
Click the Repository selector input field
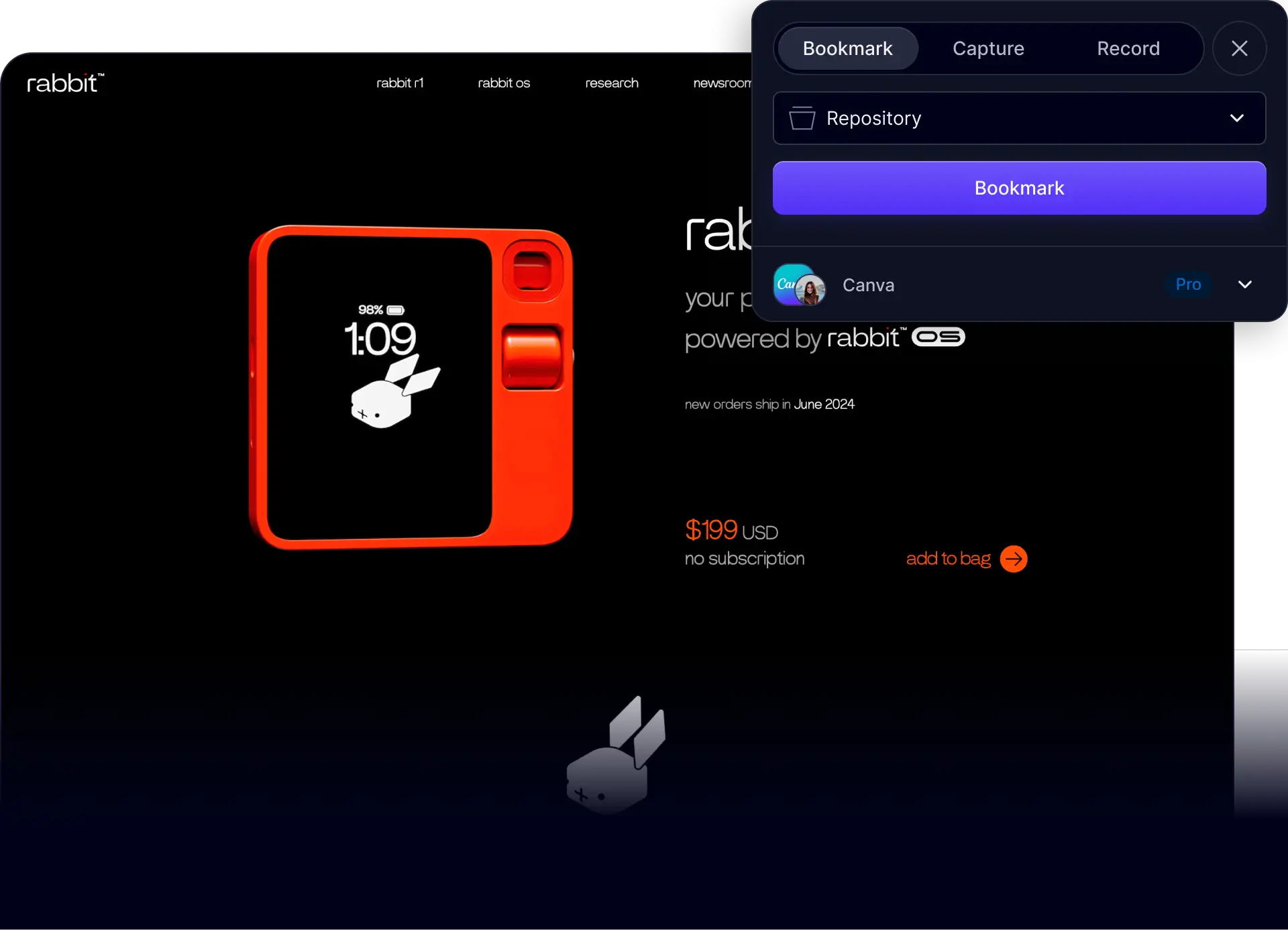[1019, 118]
